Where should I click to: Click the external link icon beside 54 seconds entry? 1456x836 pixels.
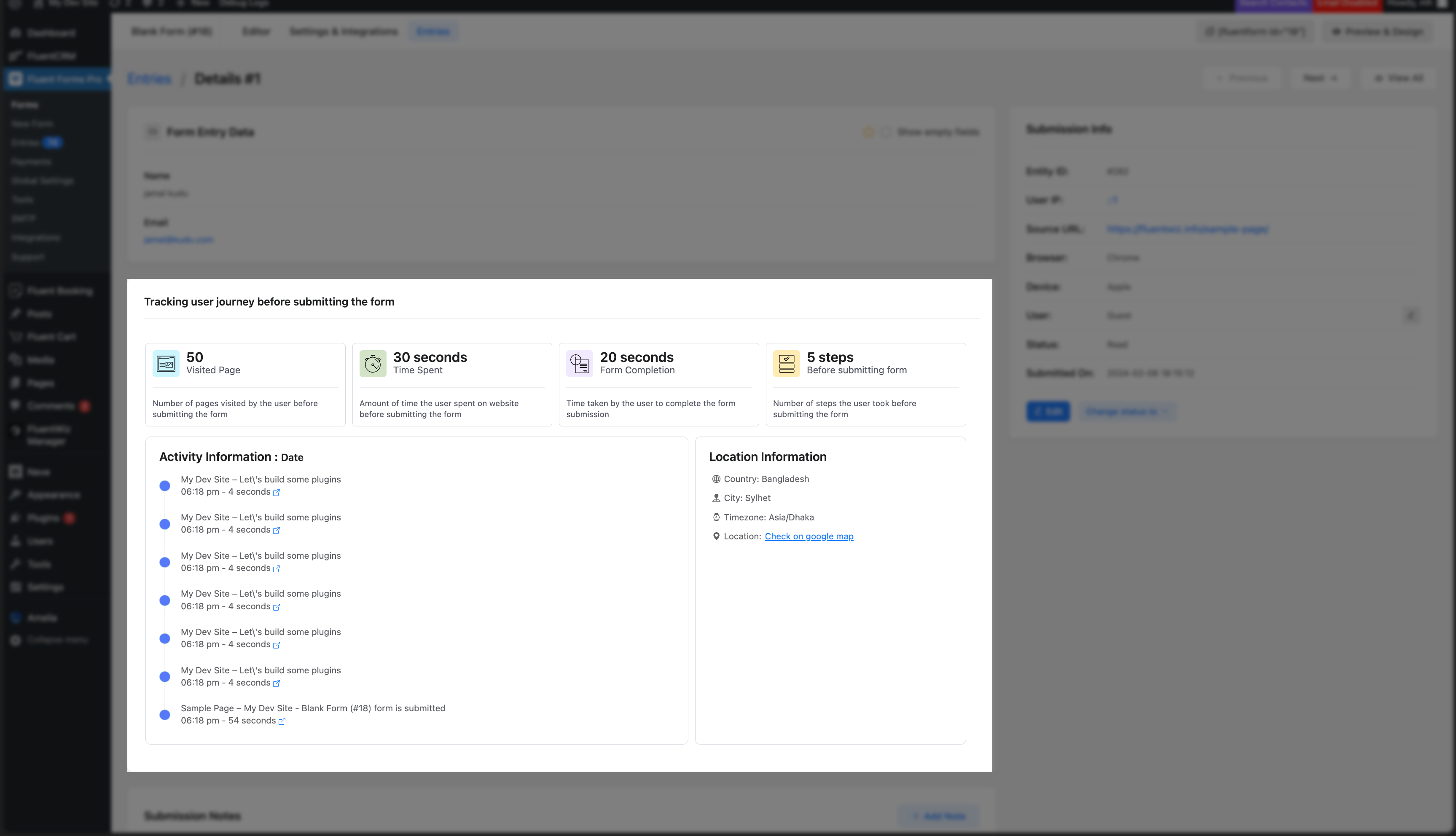click(282, 721)
